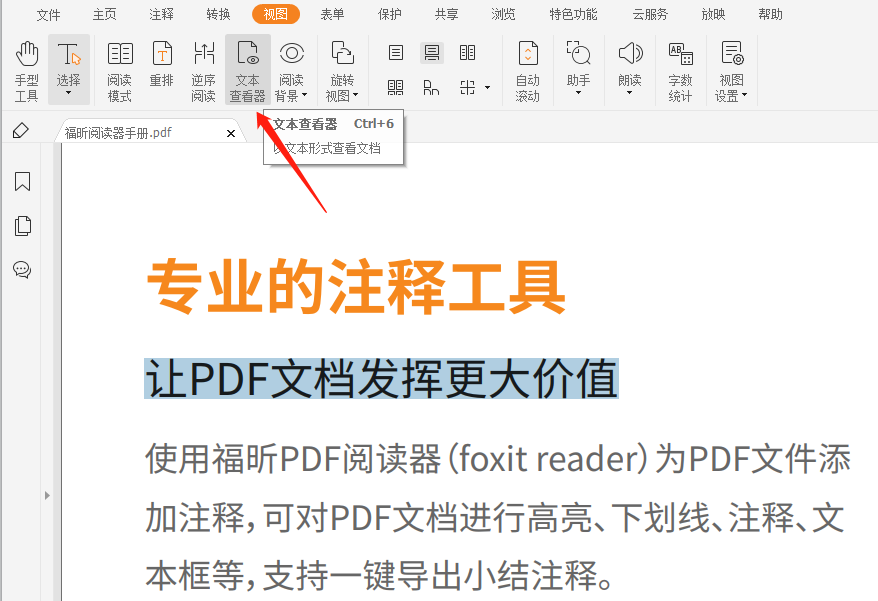
Task: Switch to the 注释 ribbon tab
Action: 161,15
